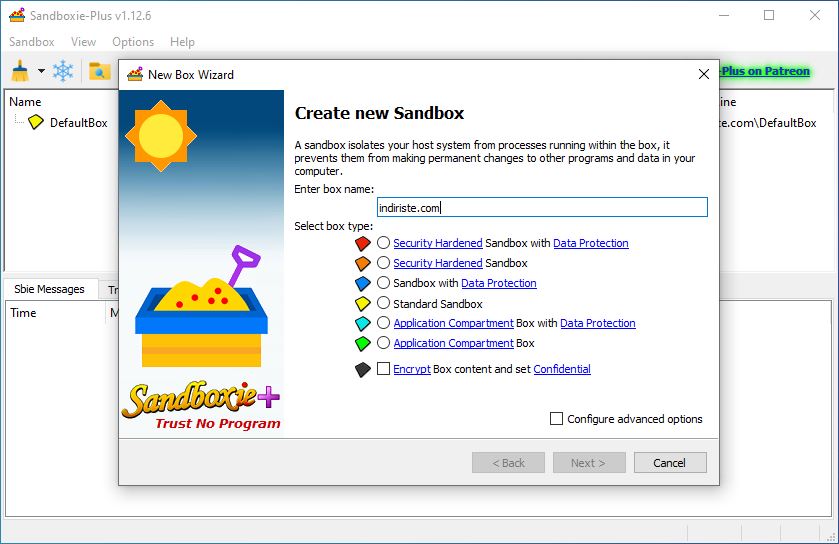Select the Security Hardened Sandbox radio button
839x544 pixels.
(383, 263)
